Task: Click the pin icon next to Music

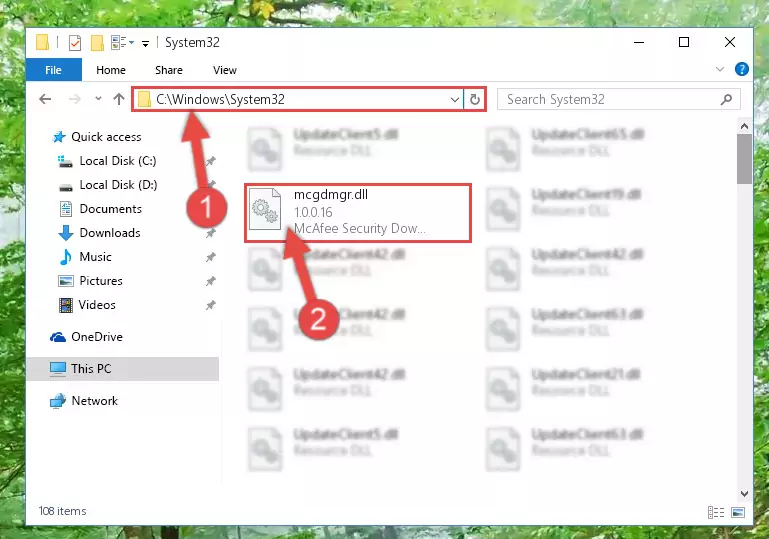Action: point(211,257)
